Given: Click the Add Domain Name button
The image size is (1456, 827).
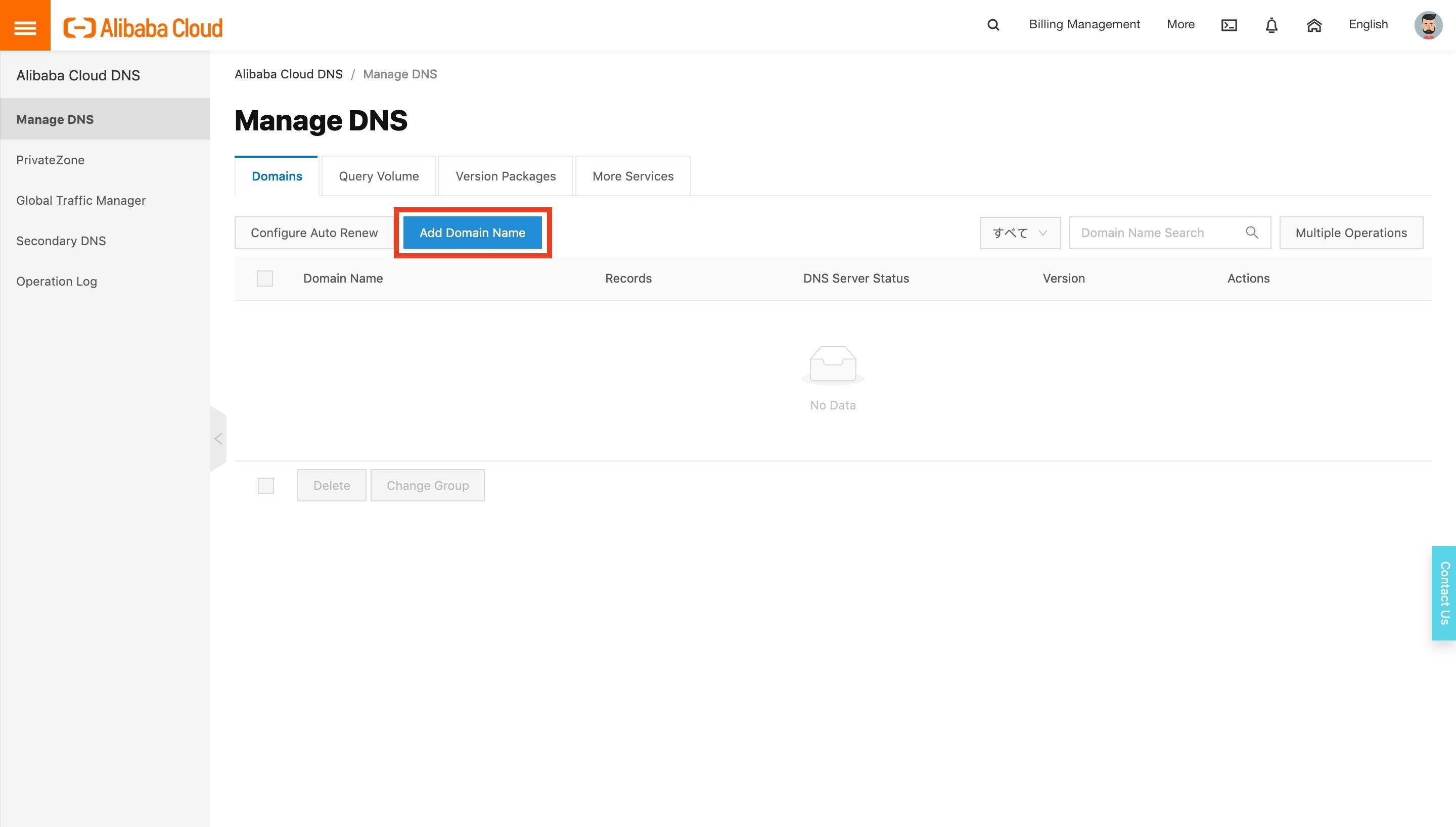Looking at the screenshot, I should click(473, 233).
